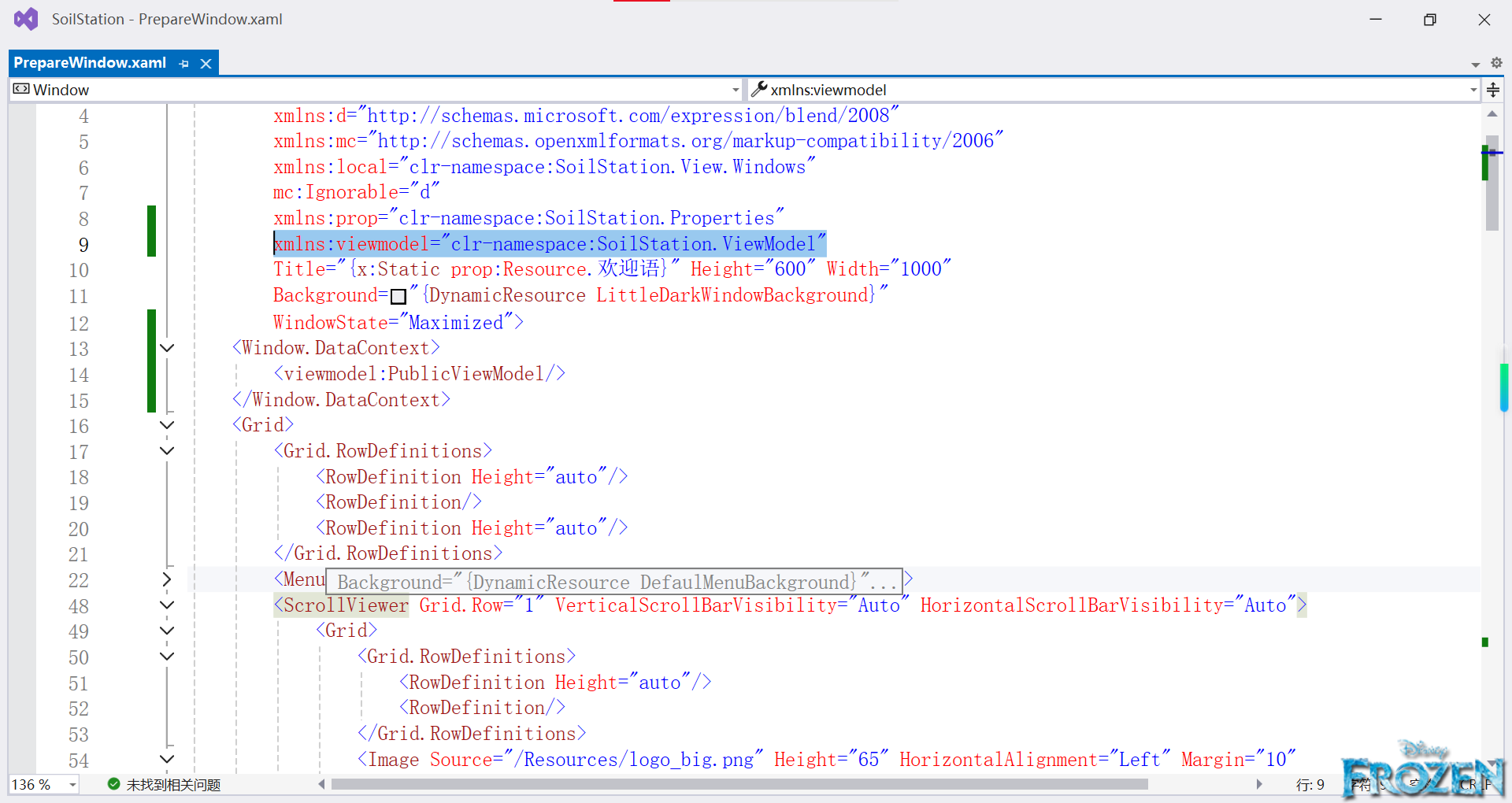
Task: Click the horizontal scrollbar right arrow
Action: tap(1259, 784)
